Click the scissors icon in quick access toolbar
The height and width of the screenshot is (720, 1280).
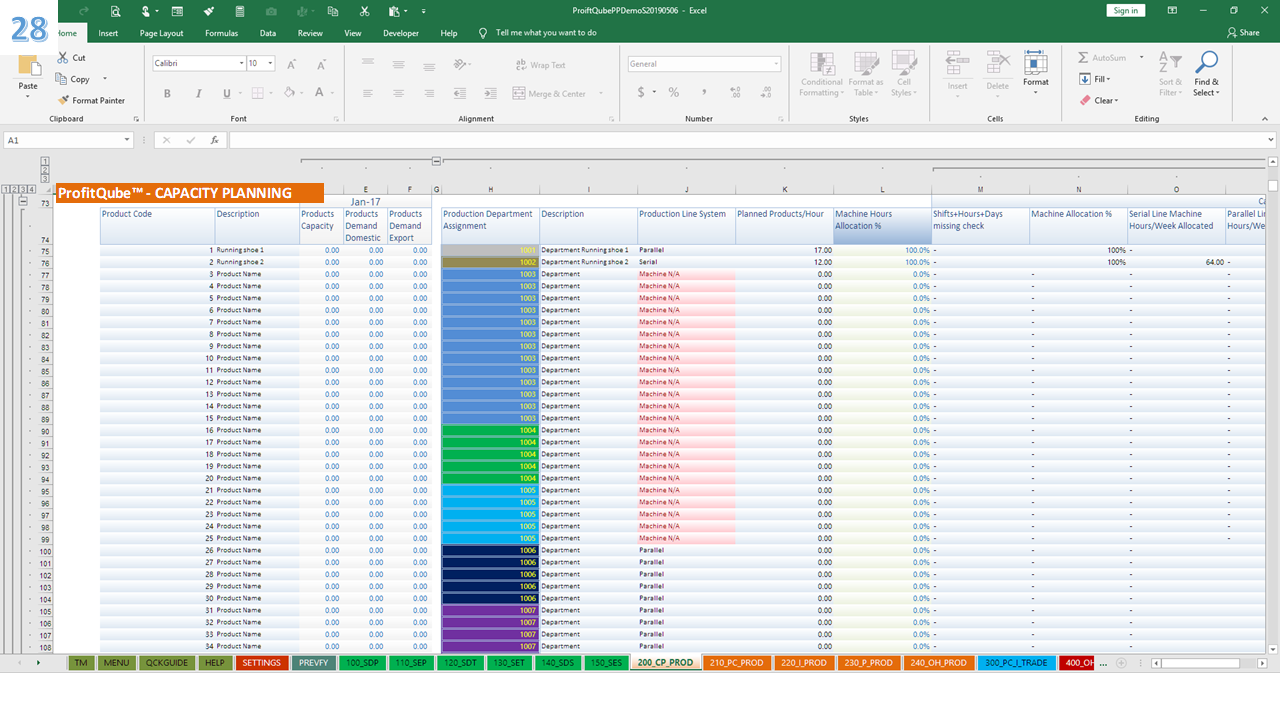(x=364, y=11)
